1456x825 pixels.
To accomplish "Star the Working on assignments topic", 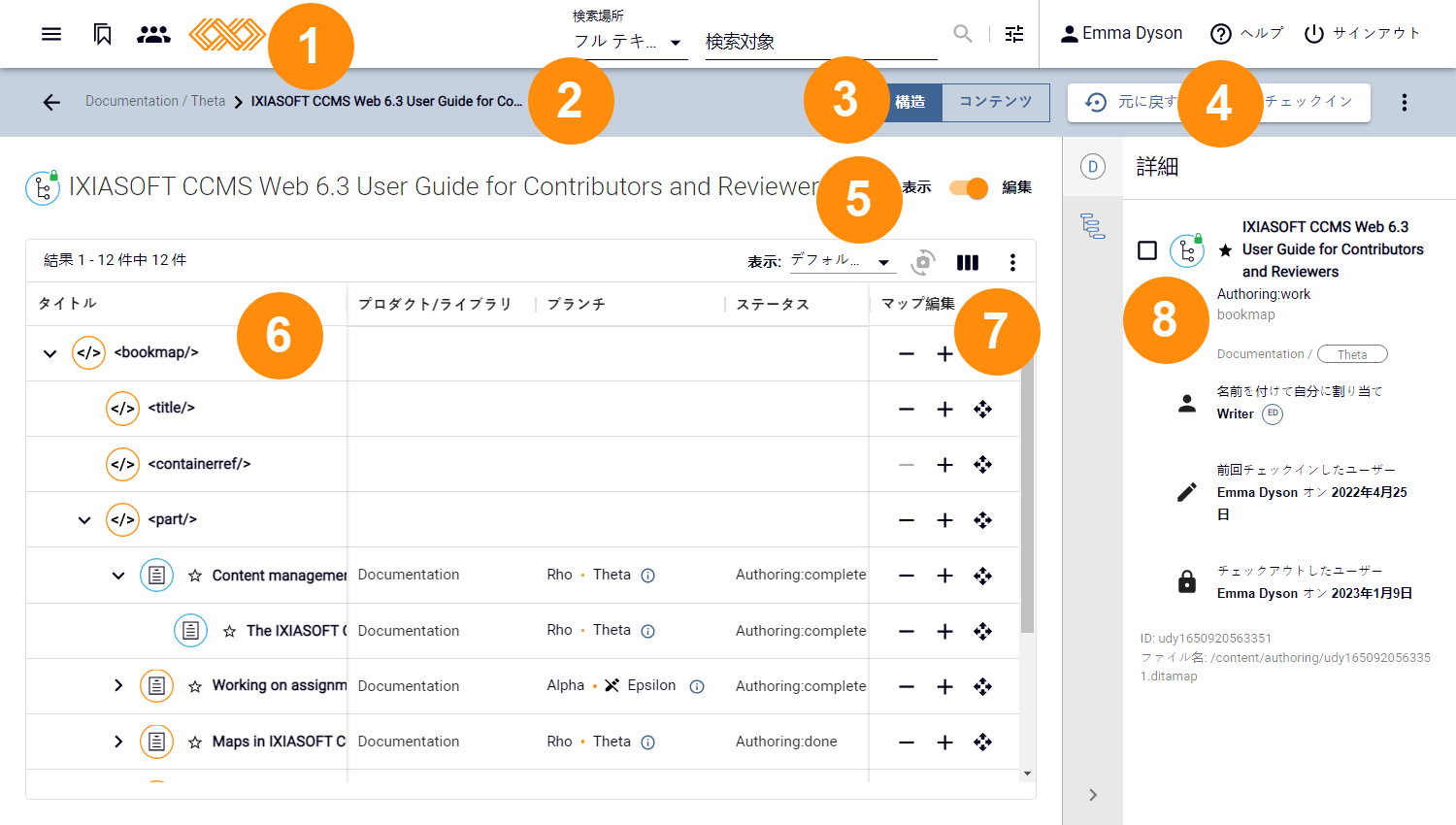I will pos(195,686).
